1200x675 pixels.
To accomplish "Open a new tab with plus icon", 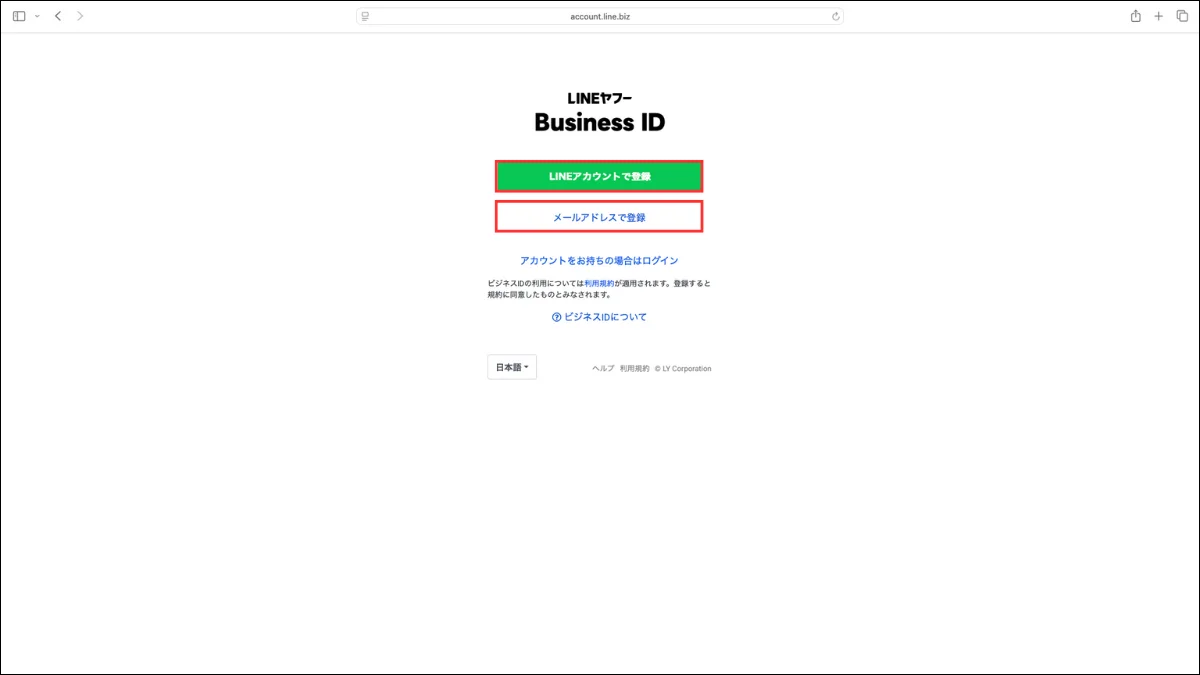I will [x=1159, y=16].
